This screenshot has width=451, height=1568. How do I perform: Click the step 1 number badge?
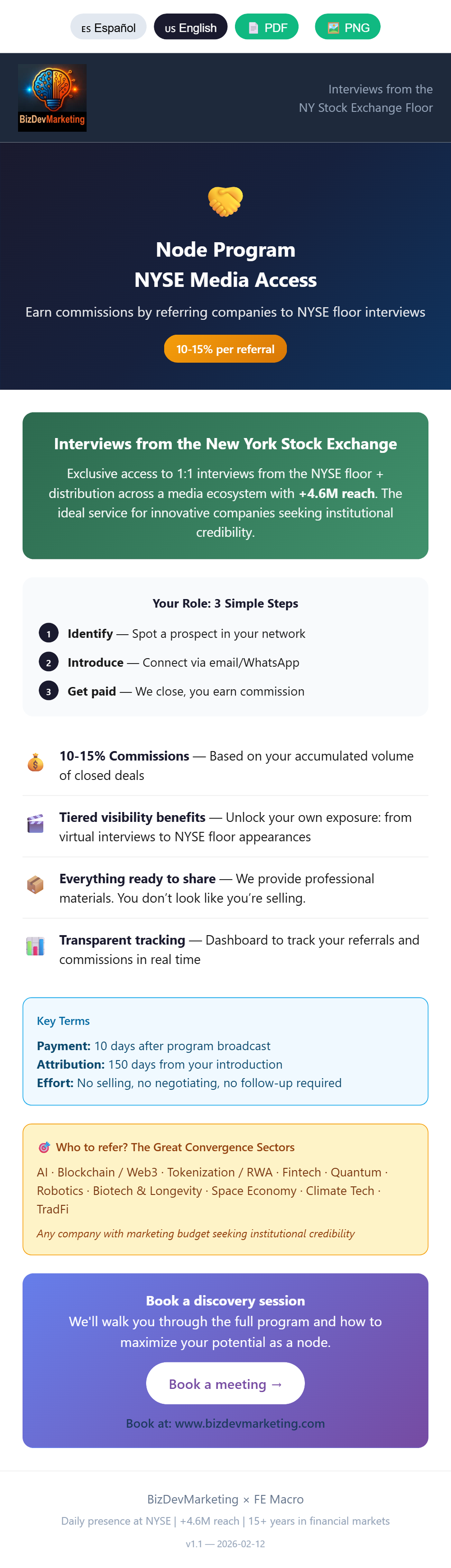(x=49, y=634)
